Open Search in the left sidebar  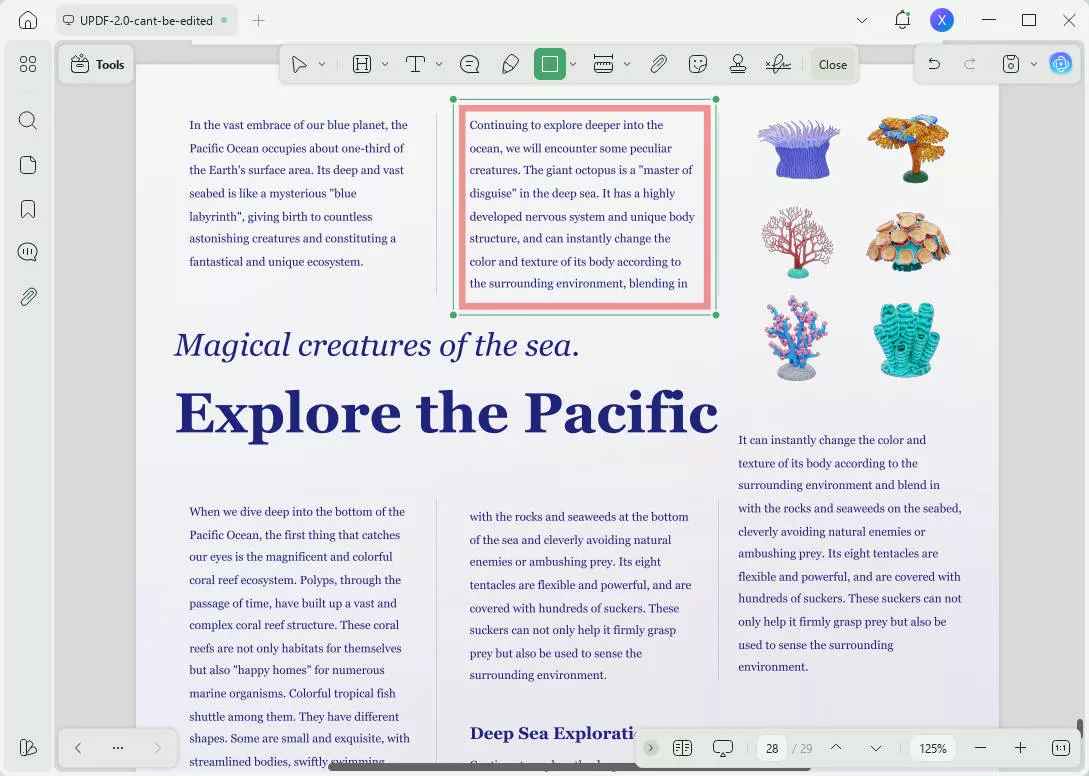27,120
